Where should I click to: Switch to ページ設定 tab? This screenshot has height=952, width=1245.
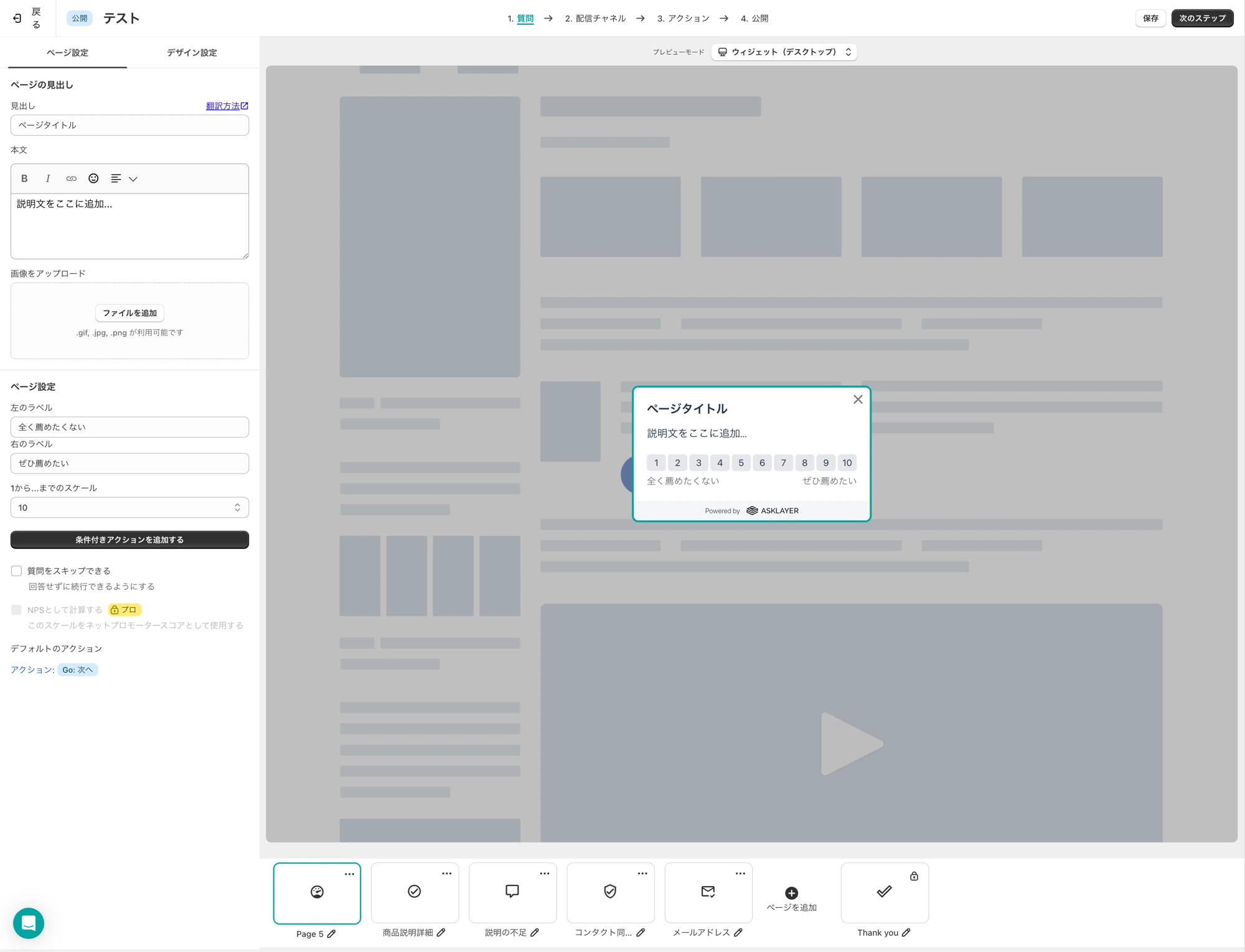pyautogui.click(x=67, y=53)
